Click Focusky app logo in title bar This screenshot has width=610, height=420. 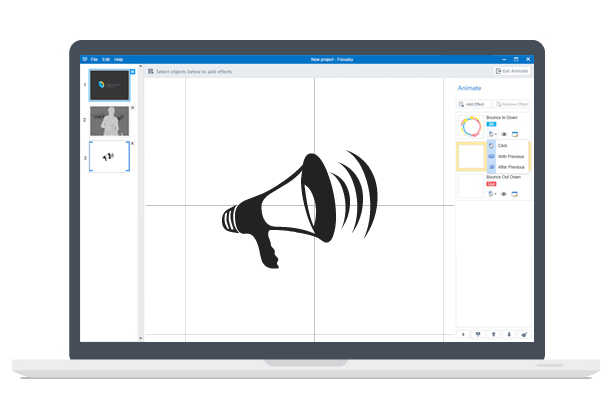(x=85, y=60)
